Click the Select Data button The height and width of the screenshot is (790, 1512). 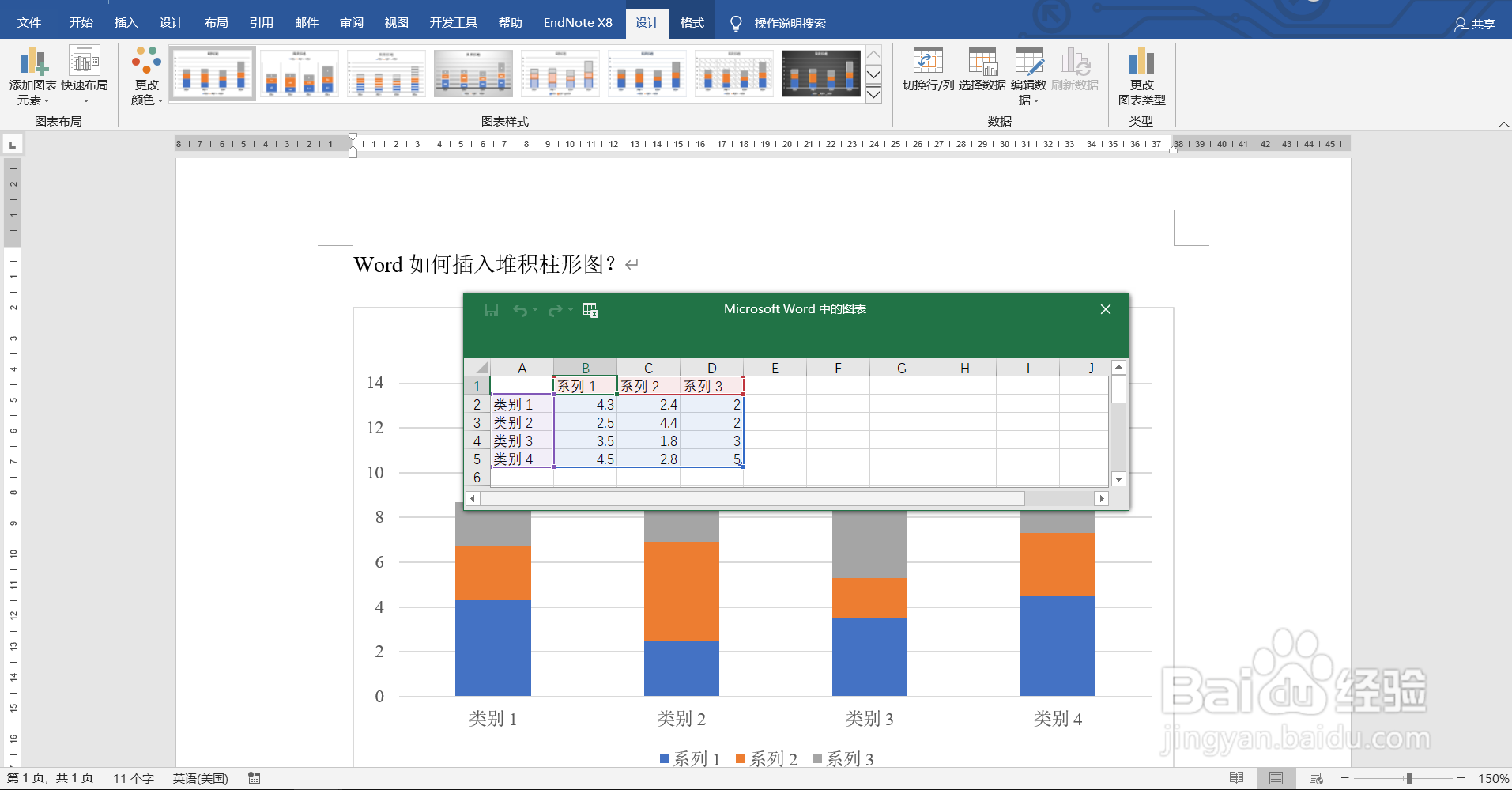pos(982,70)
